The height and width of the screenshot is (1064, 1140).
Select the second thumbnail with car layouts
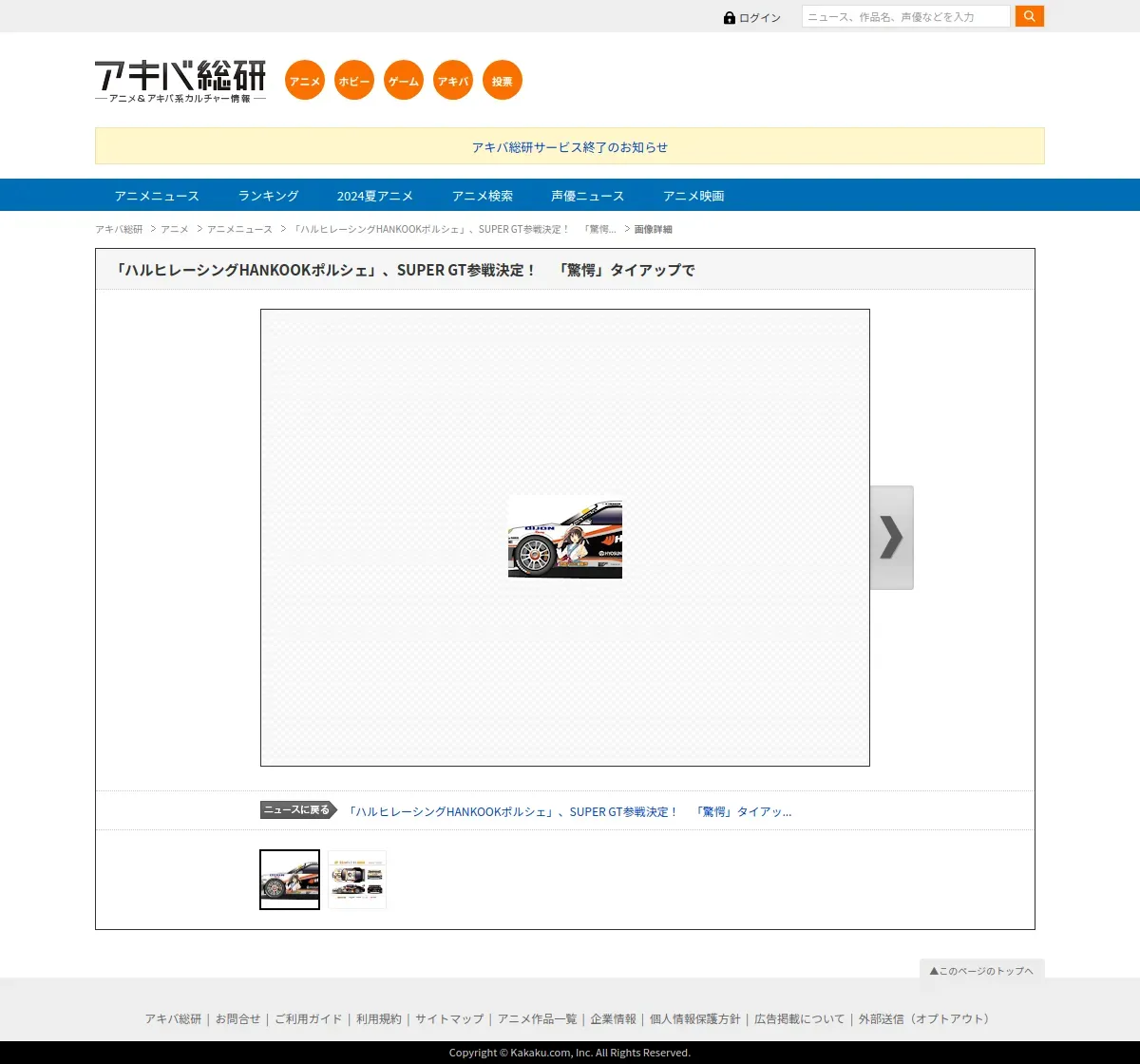(x=357, y=880)
